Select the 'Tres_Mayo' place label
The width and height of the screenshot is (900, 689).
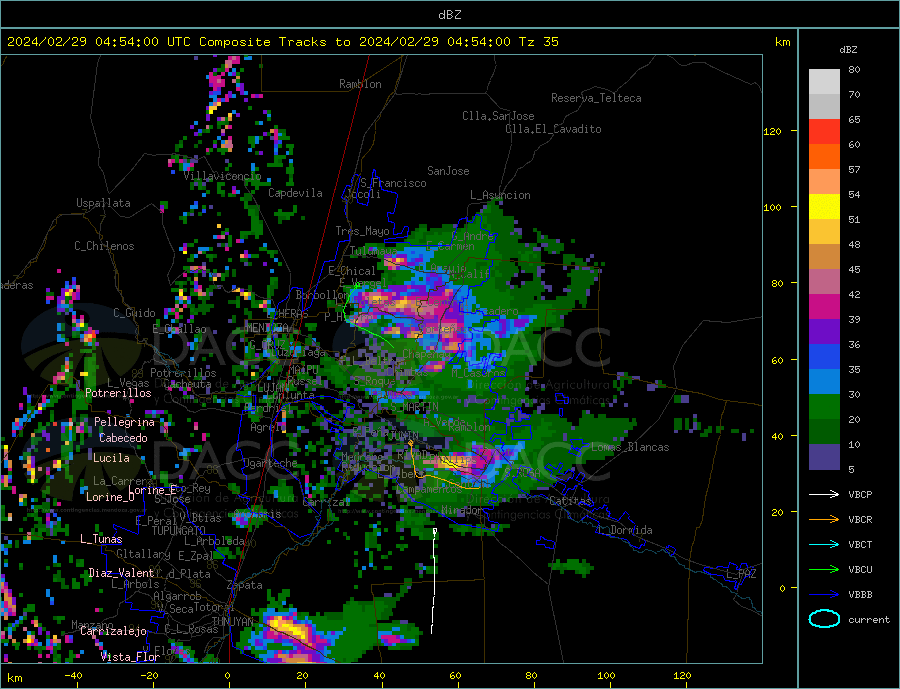[362, 231]
